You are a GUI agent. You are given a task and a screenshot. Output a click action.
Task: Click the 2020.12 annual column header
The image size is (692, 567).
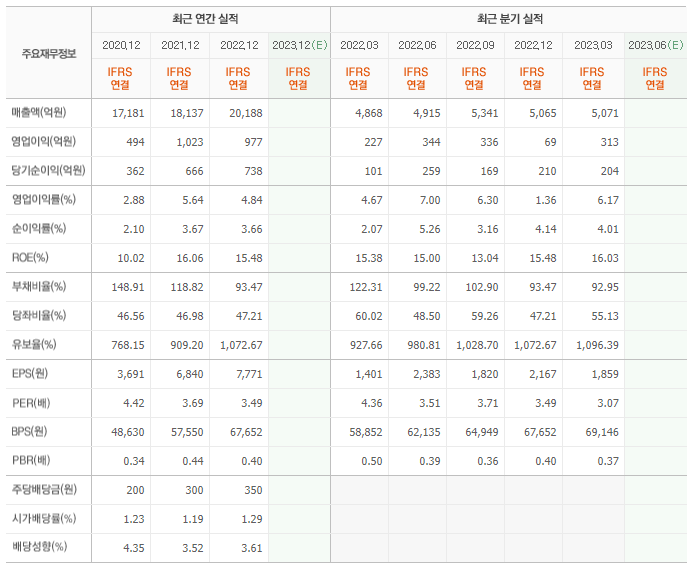[x=121, y=45]
